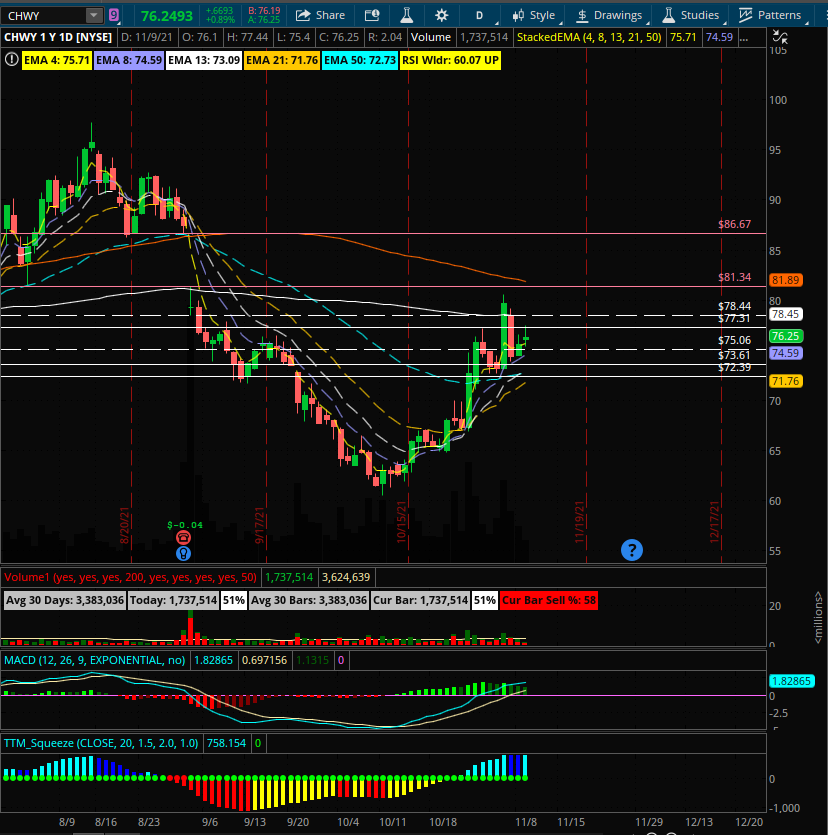
Task: Select the EMA 50: 72.73 cyan label
Action: click(360, 60)
